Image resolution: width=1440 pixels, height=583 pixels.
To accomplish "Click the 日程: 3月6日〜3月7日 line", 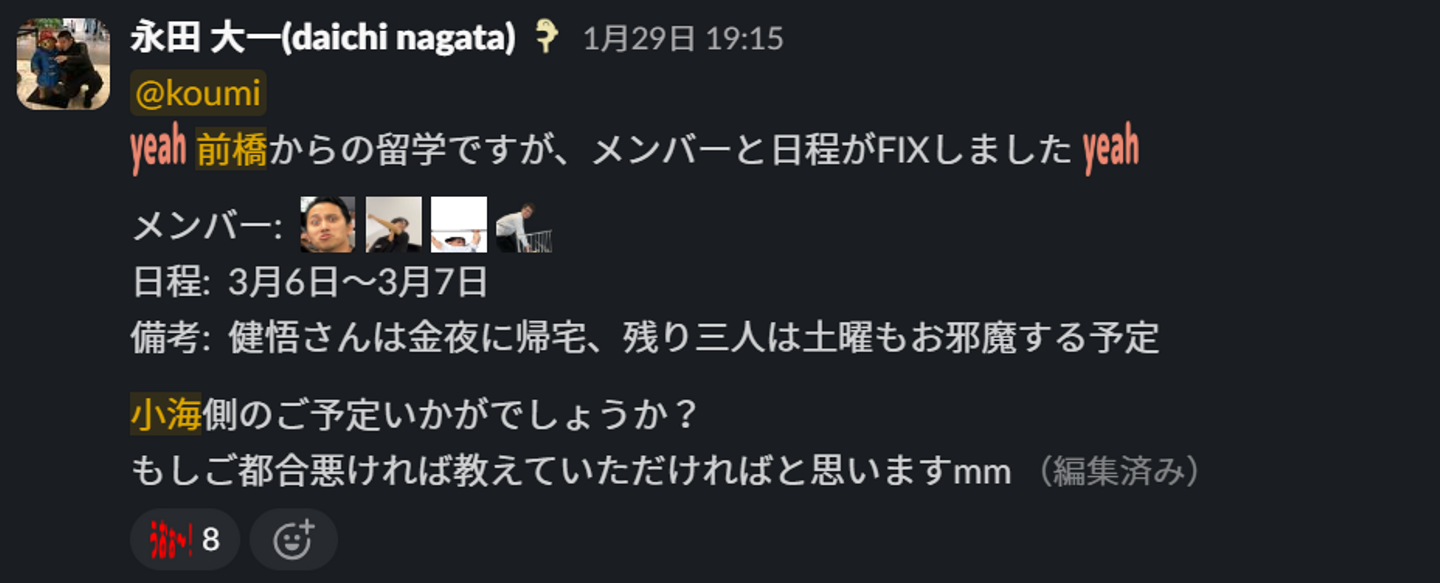I will pyautogui.click(x=310, y=282).
